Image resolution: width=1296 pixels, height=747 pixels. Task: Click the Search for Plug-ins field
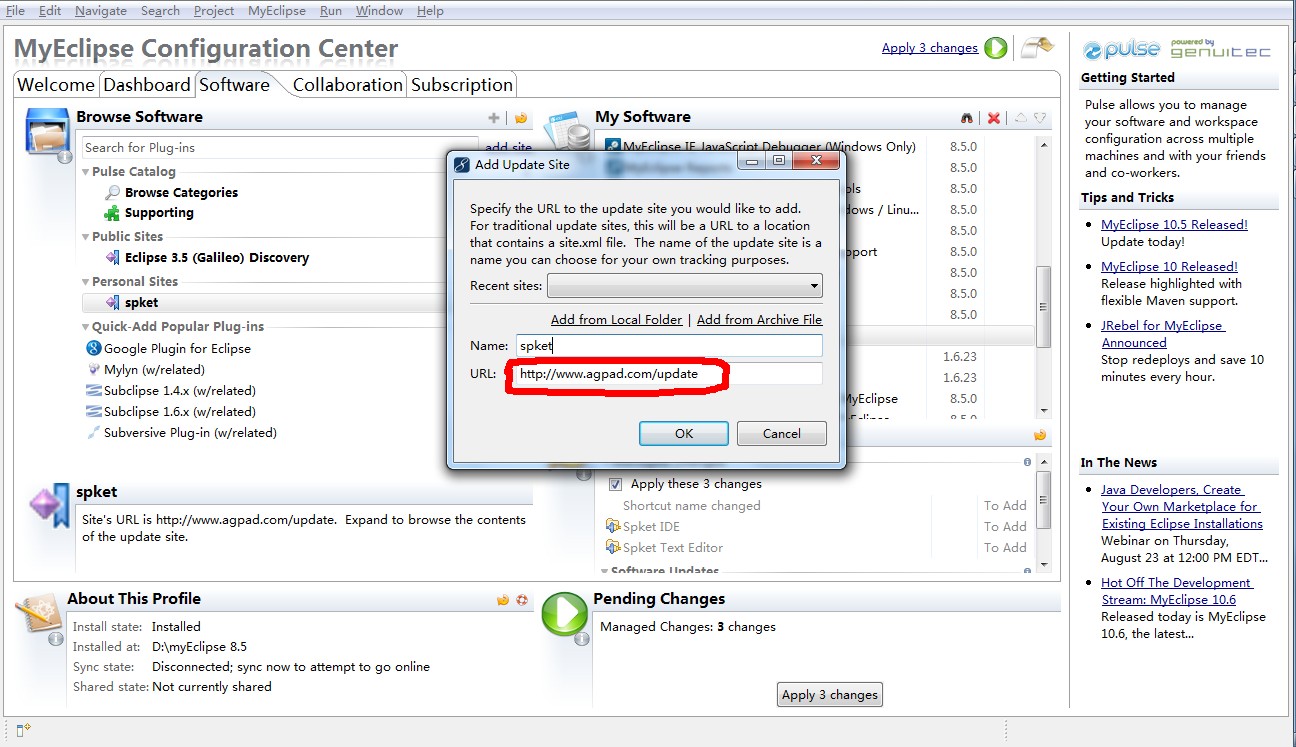280,147
